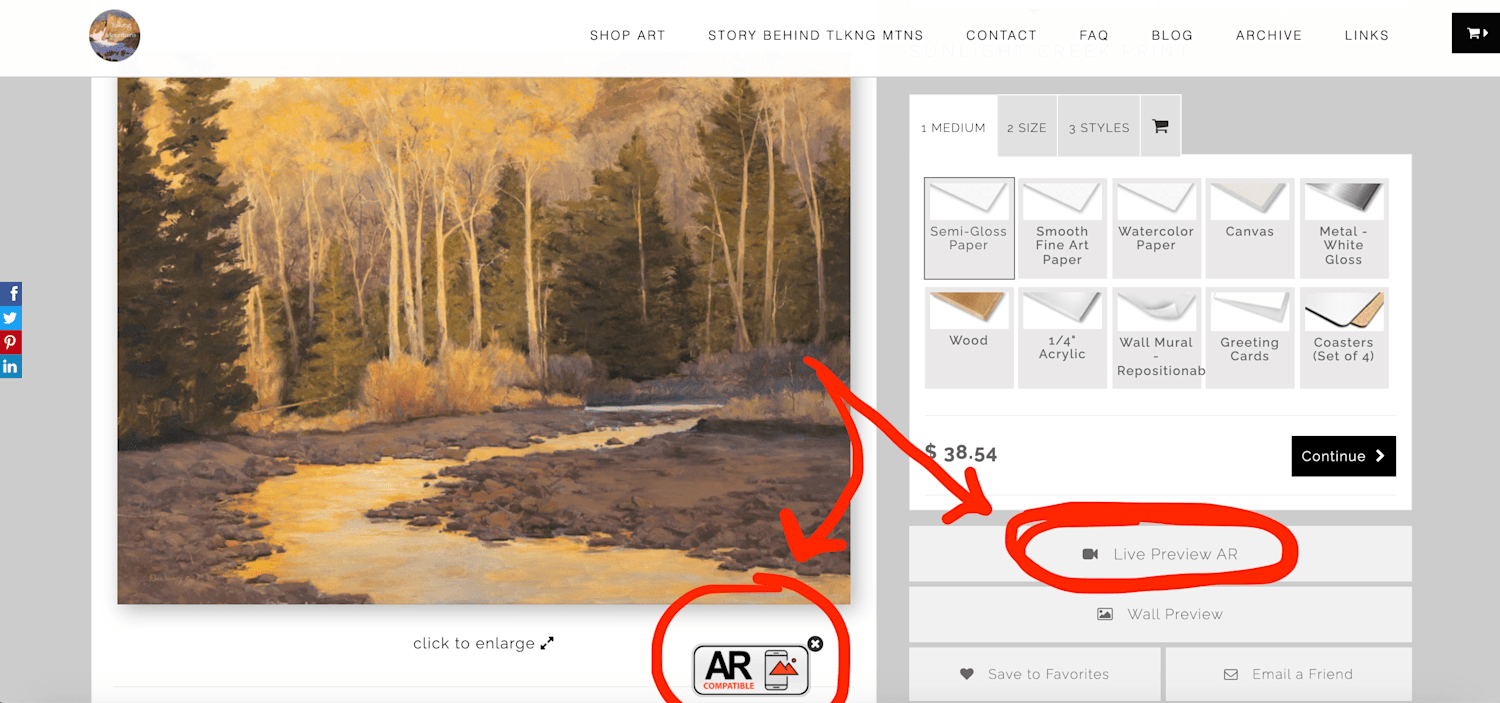Switch to the 3 Styles tab
The image size is (1500, 703).
tap(1098, 127)
